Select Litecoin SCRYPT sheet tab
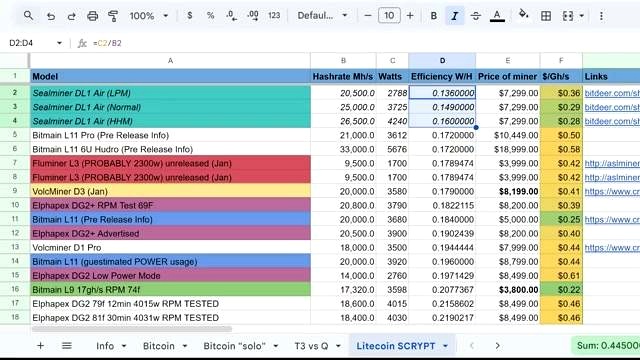 click(x=396, y=346)
